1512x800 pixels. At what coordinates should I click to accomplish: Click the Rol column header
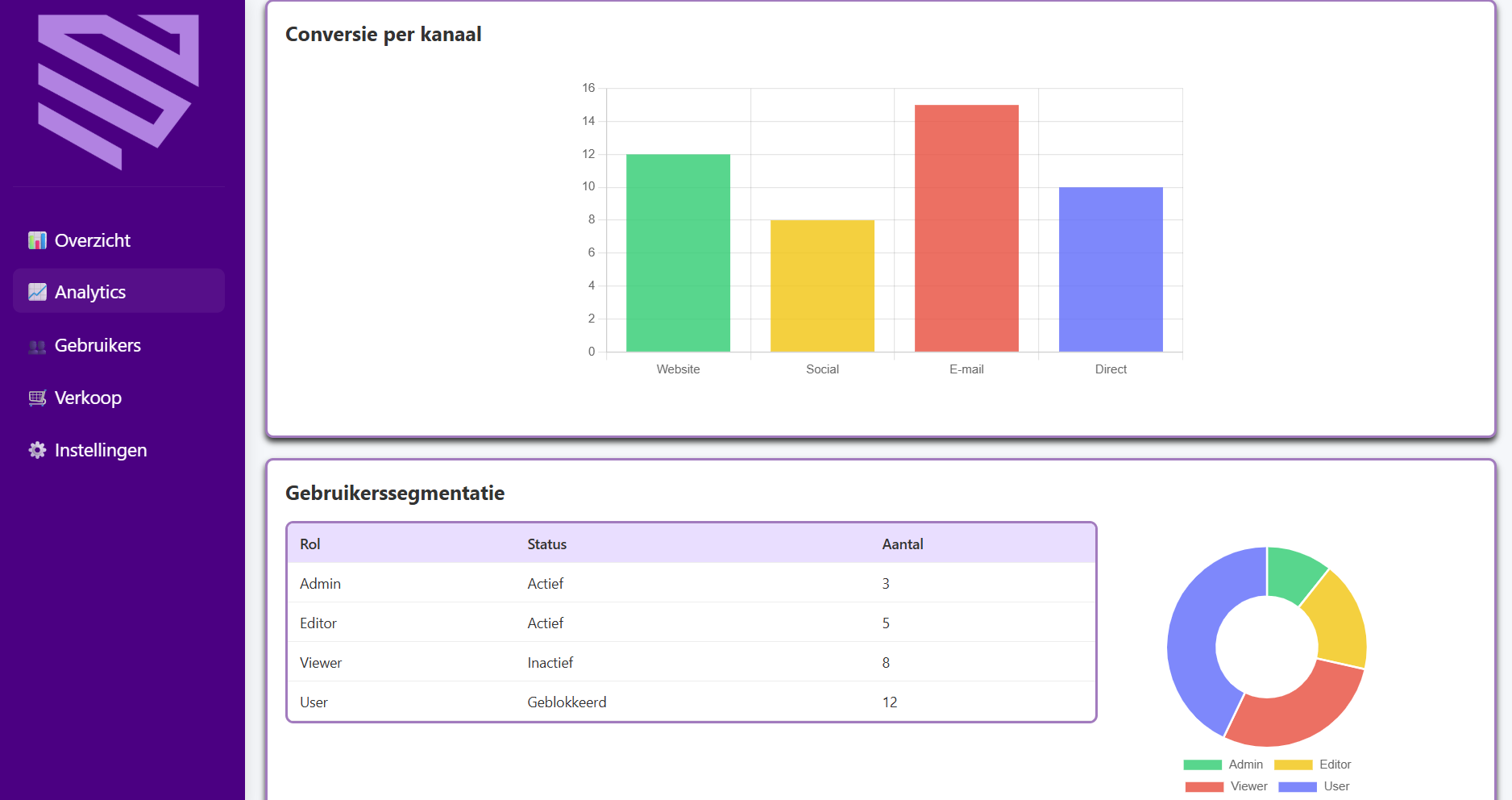point(309,544)
